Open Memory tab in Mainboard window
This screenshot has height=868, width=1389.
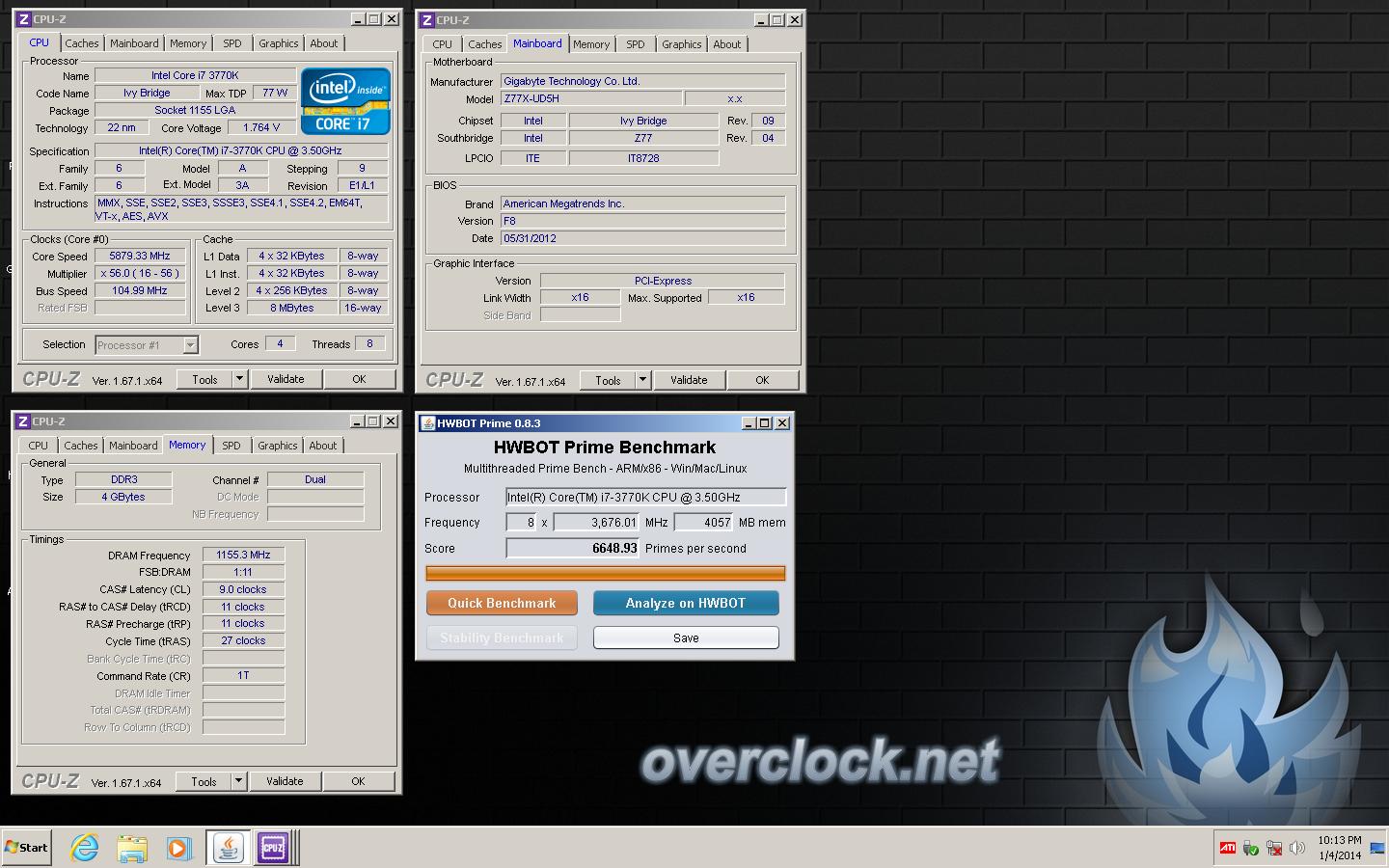pos(591,44)
